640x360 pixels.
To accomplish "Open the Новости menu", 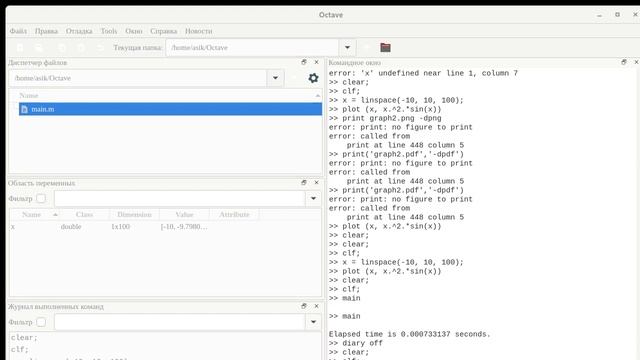I will click(198, 31).
